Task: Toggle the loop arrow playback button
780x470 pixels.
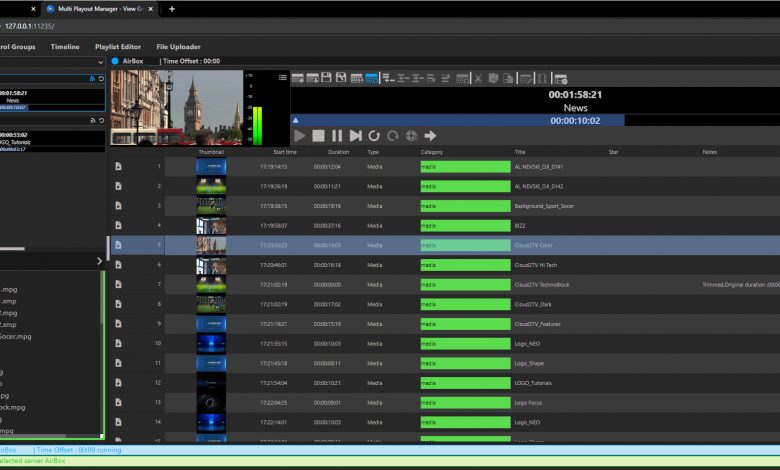Action: pyautogui.click(x=374, y=135)
